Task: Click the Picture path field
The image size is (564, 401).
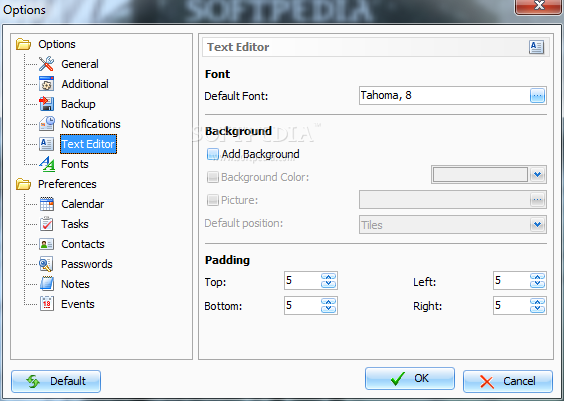Action: click(445, 200)
